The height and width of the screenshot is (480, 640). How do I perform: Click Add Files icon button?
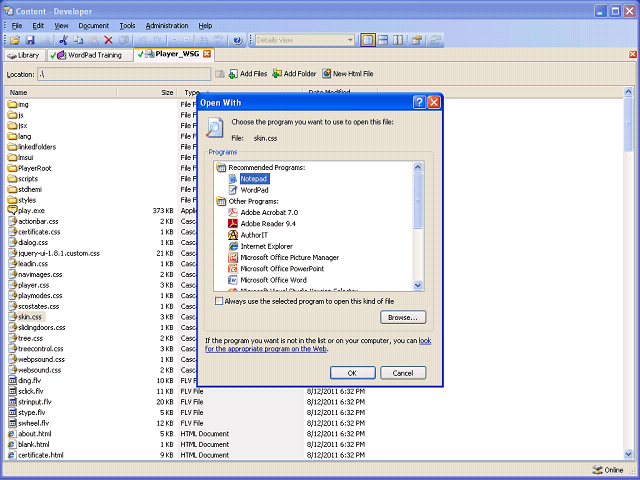[248, 74]
